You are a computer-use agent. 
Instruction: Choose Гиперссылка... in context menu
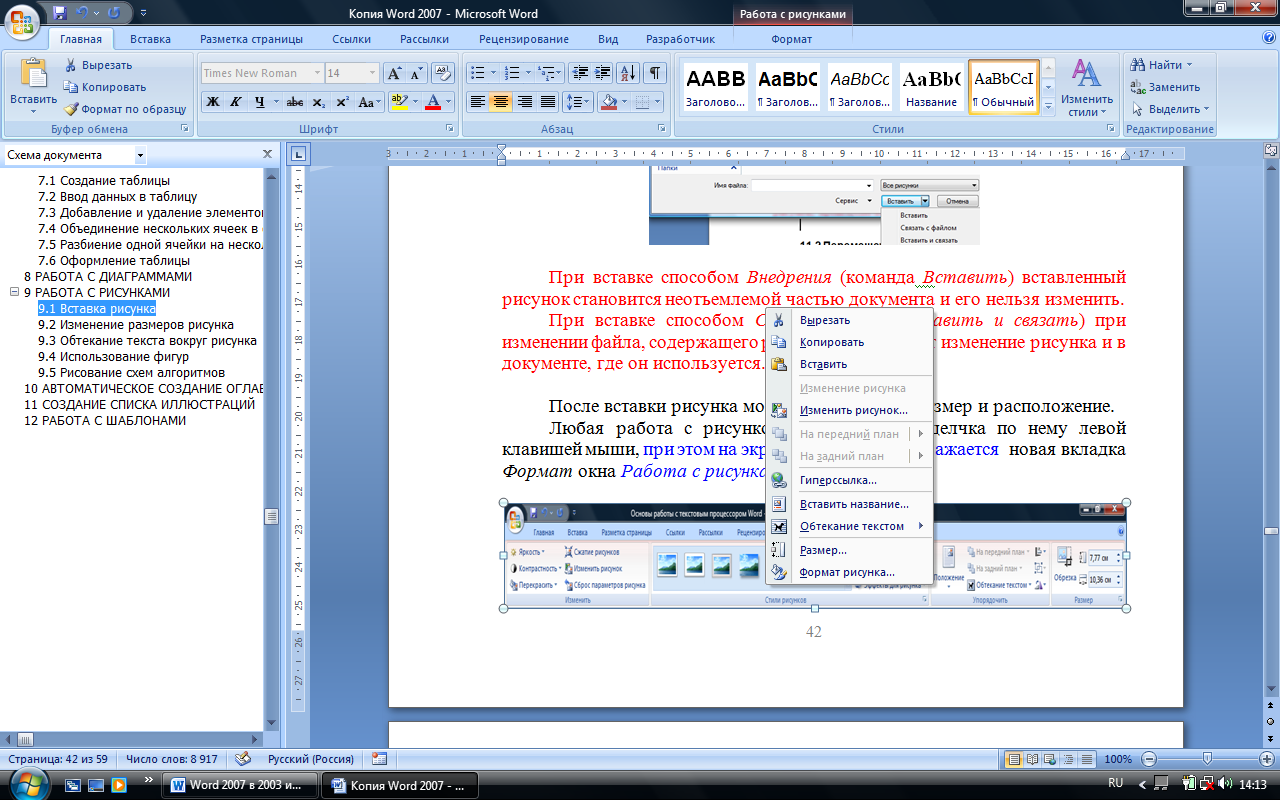tap(849, 480)
